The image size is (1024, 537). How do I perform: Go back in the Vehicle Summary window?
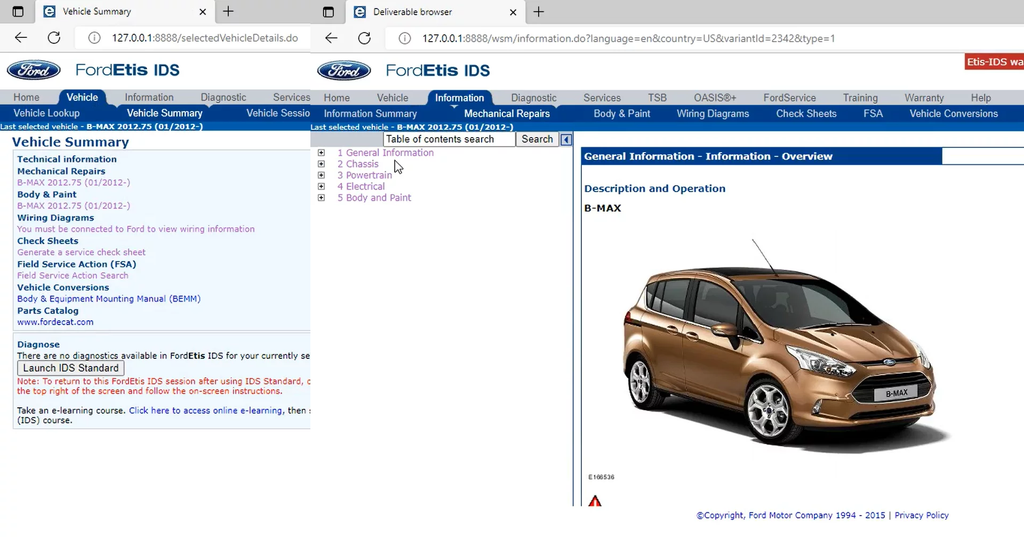tap(21, 38)
